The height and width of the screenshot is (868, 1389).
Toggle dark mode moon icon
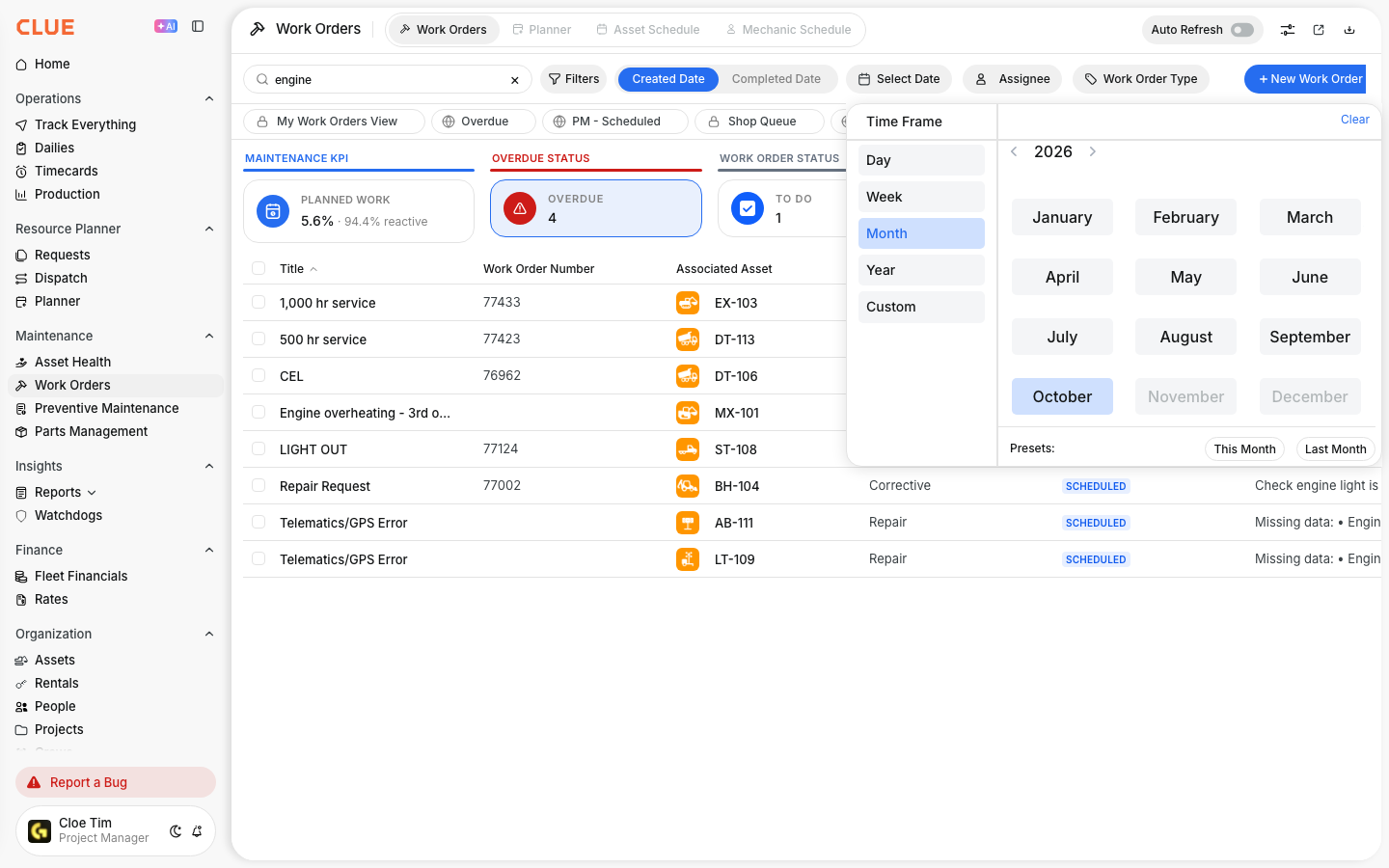(x=176, y=831)
